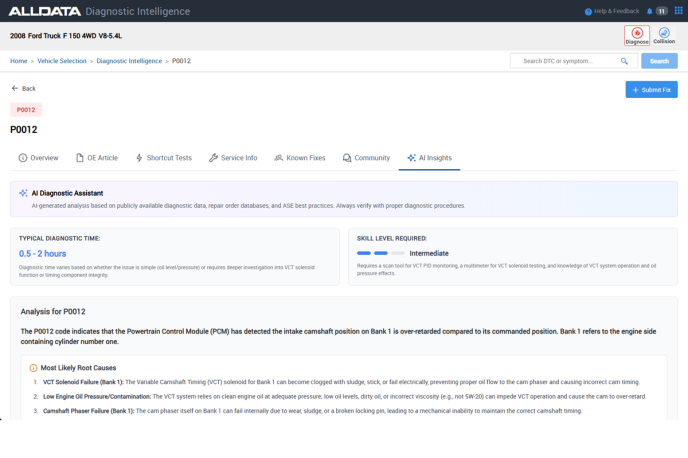Click the AI Diagnostic Assistant title
688x458 pixels.
click(67, 193)
